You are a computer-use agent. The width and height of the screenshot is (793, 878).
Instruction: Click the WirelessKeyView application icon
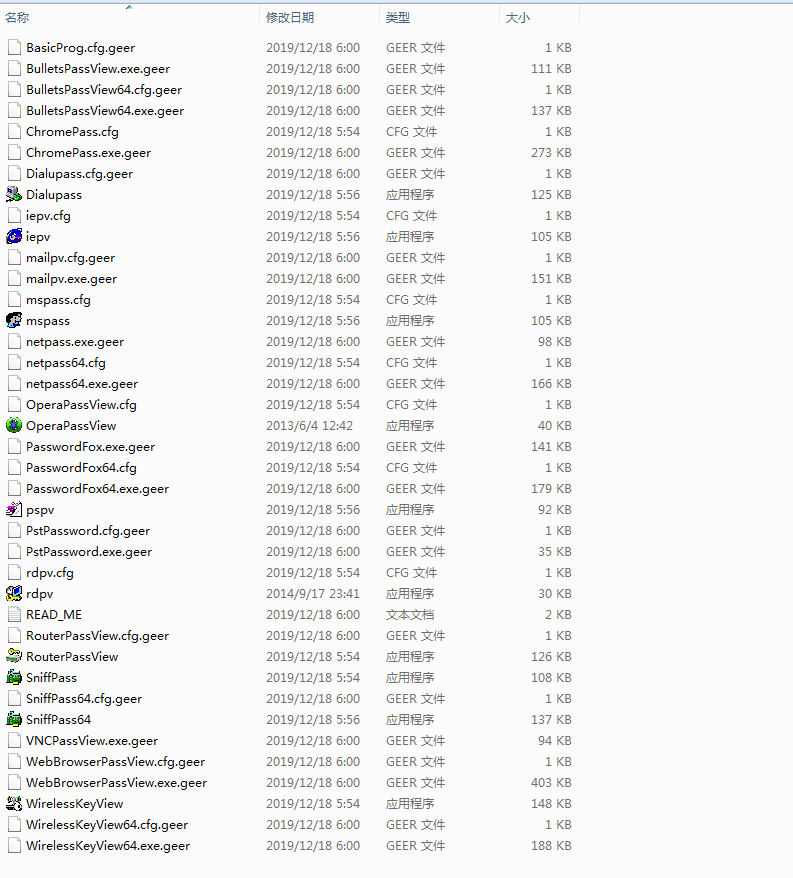pyautogui.click(x=14, y=804)
